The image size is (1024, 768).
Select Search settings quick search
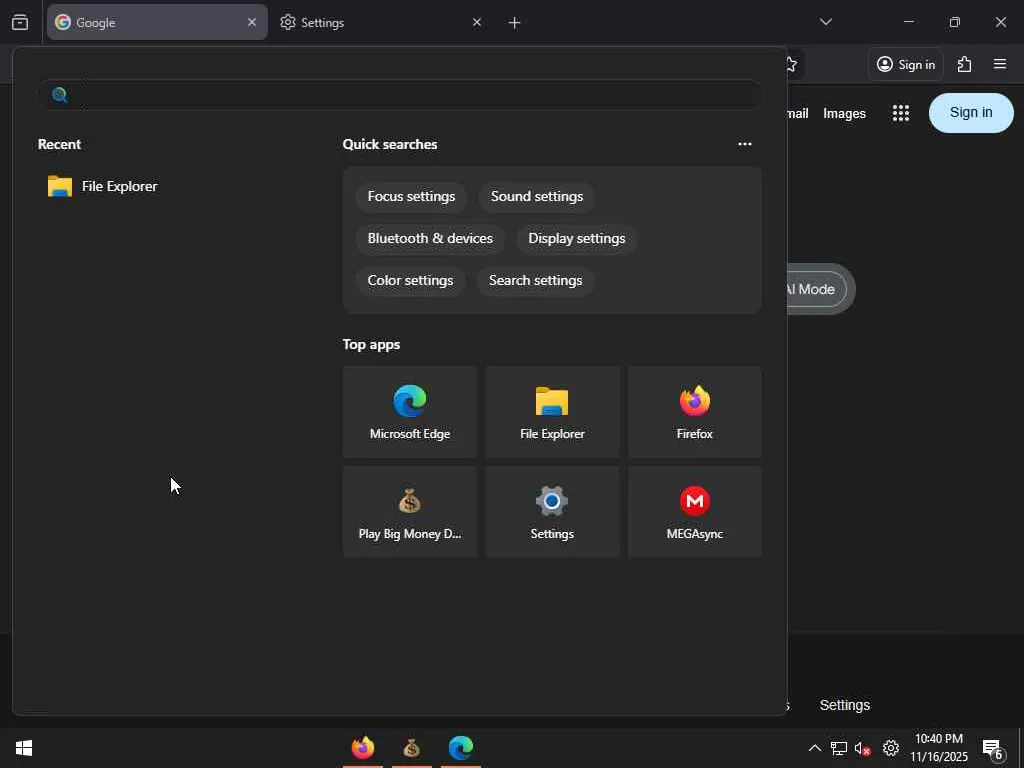[x=536, y=280]
